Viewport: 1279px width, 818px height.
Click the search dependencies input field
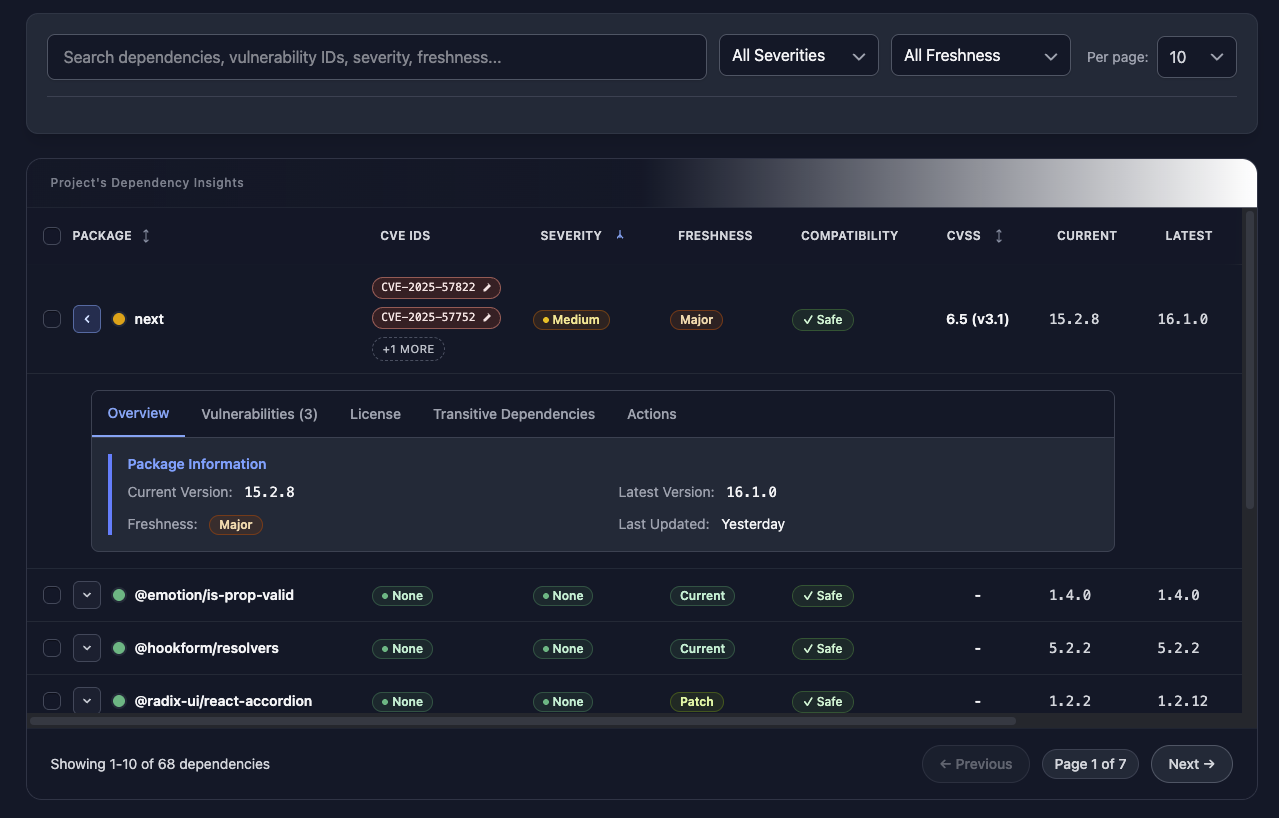[376, 57]
